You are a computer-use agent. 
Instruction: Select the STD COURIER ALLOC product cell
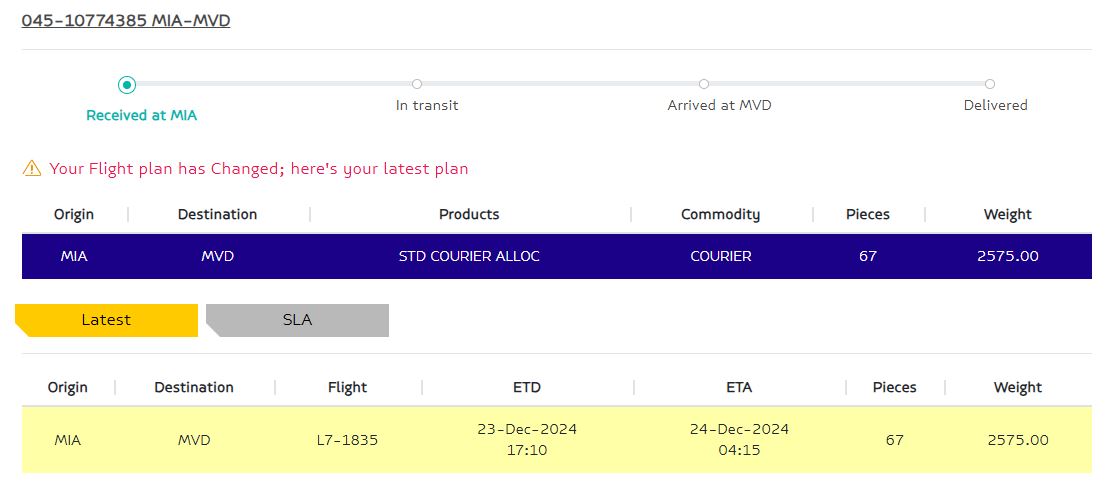tap(469, 256)
